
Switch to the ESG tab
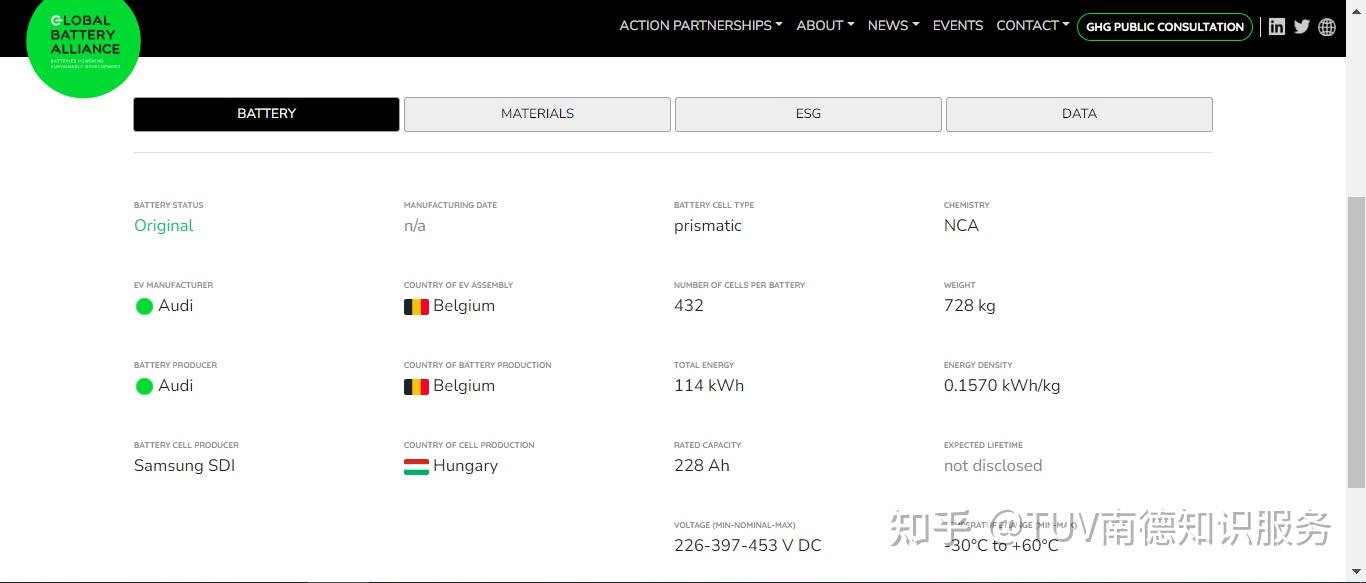click(808, 114)
